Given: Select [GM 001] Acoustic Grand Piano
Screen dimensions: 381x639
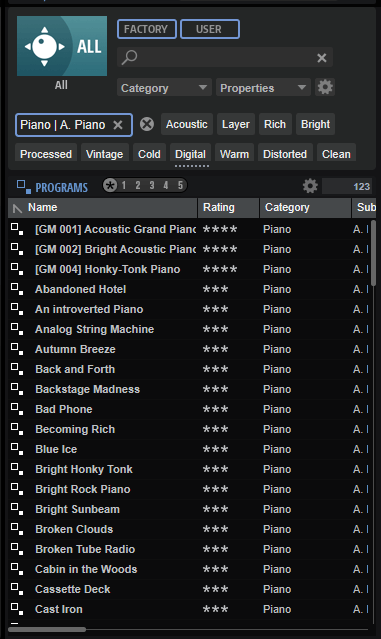Looking at the screenshot, I should coord(115,229).
